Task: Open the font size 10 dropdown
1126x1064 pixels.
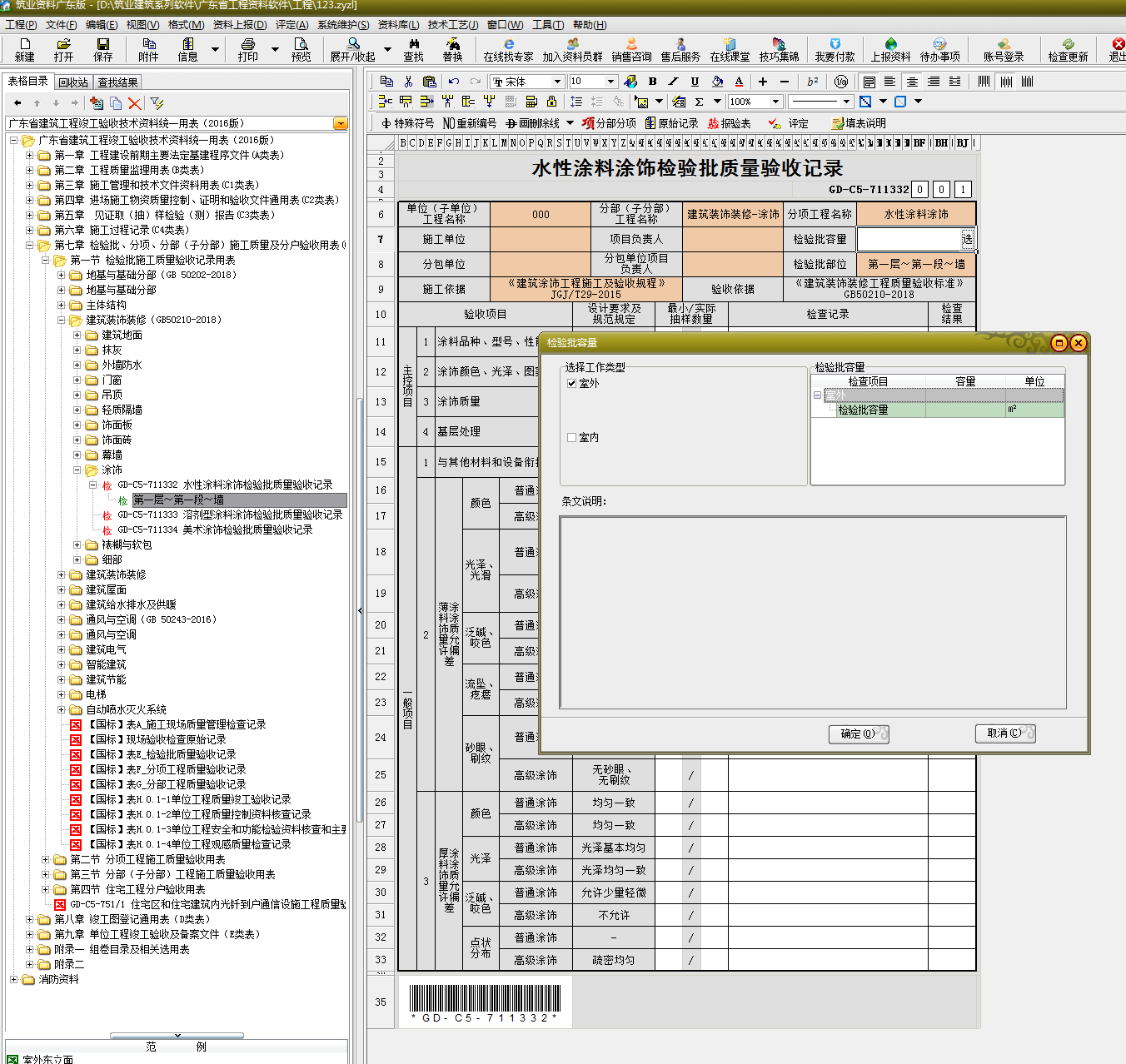Action: point(610,82)
